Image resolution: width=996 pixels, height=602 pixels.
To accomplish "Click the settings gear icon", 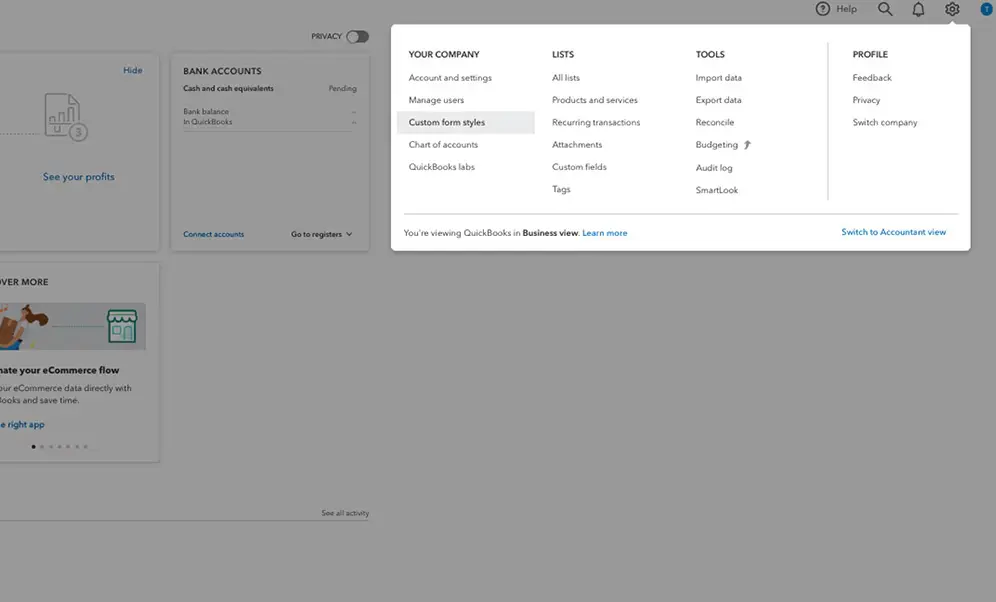I will click(x=952, y=9).
